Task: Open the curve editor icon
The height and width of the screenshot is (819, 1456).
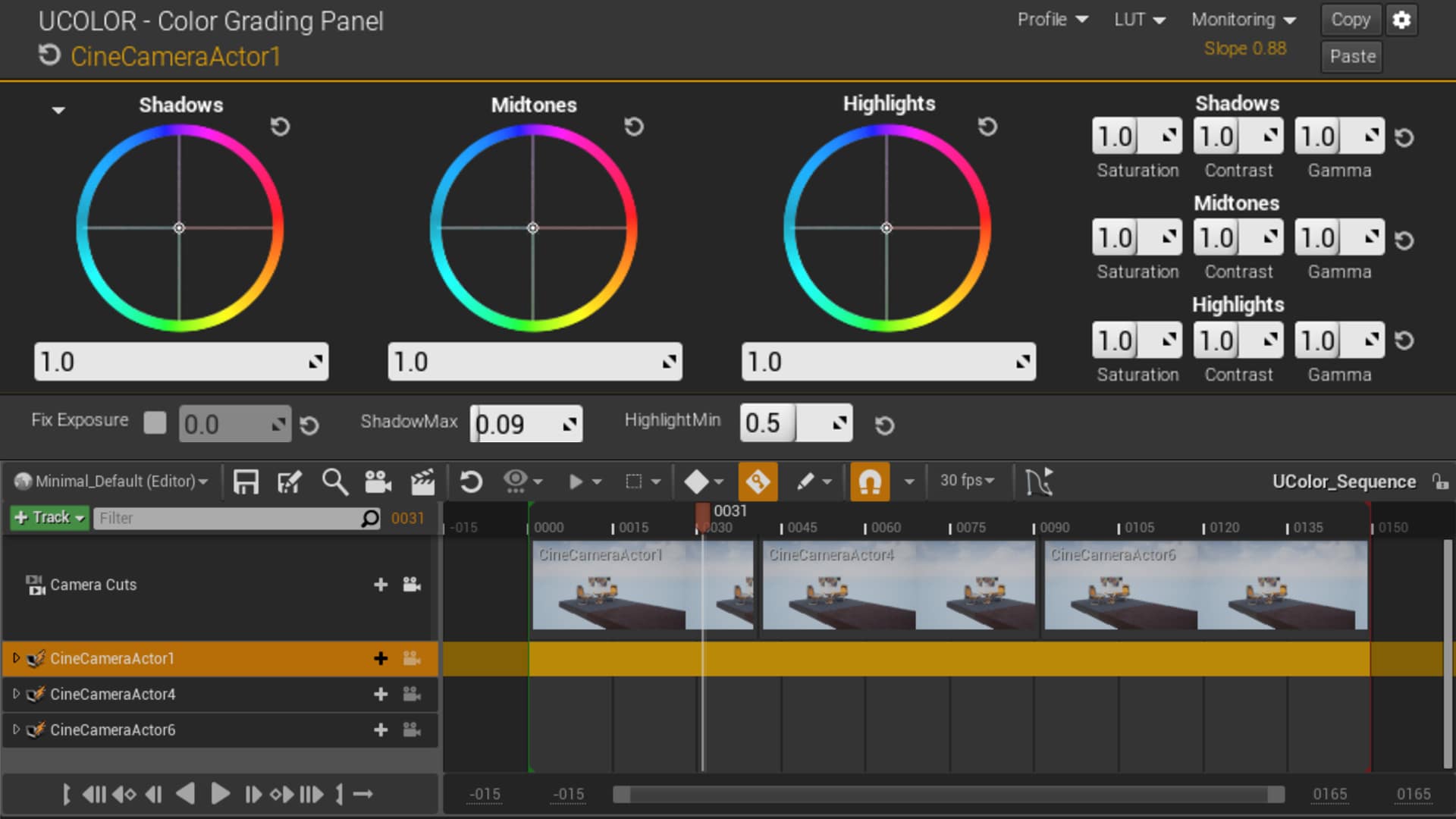Action: coord(1039,481)
